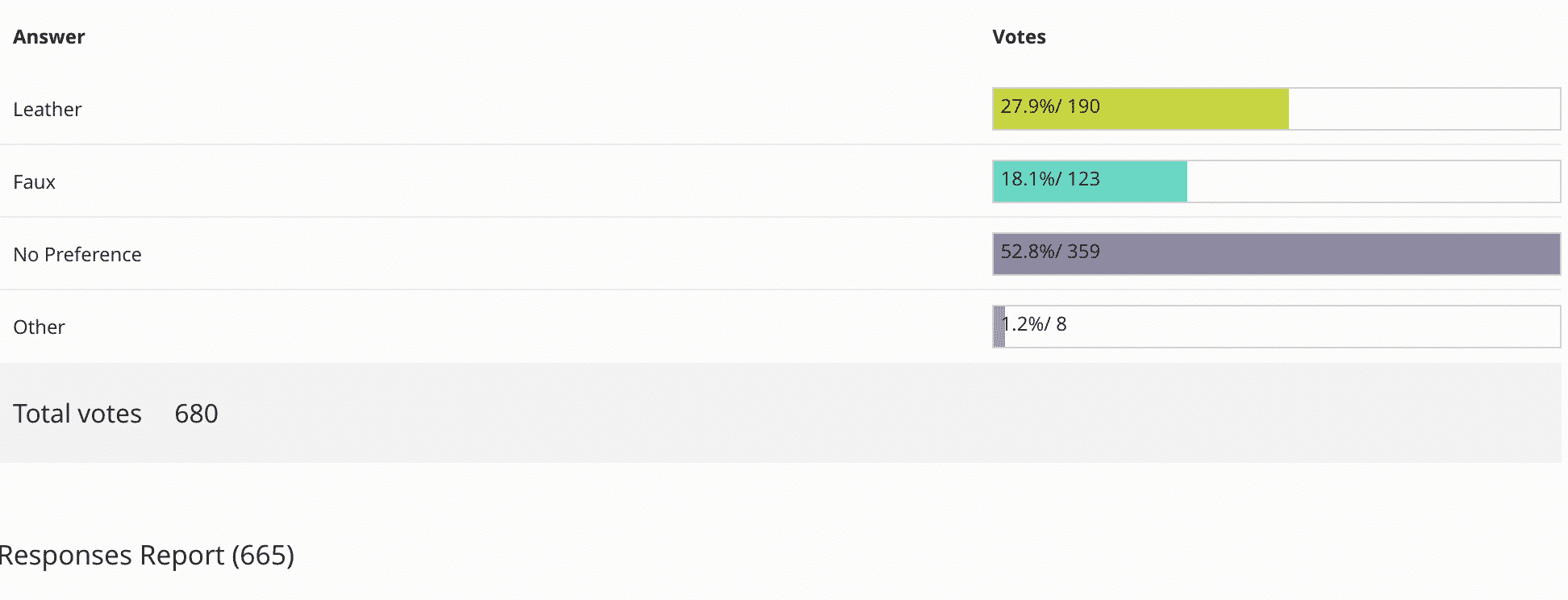Screen dimensions: 1568x600
Task: Click the 1.2%/ 8 vote text
Action: [x=1035, y=324]
